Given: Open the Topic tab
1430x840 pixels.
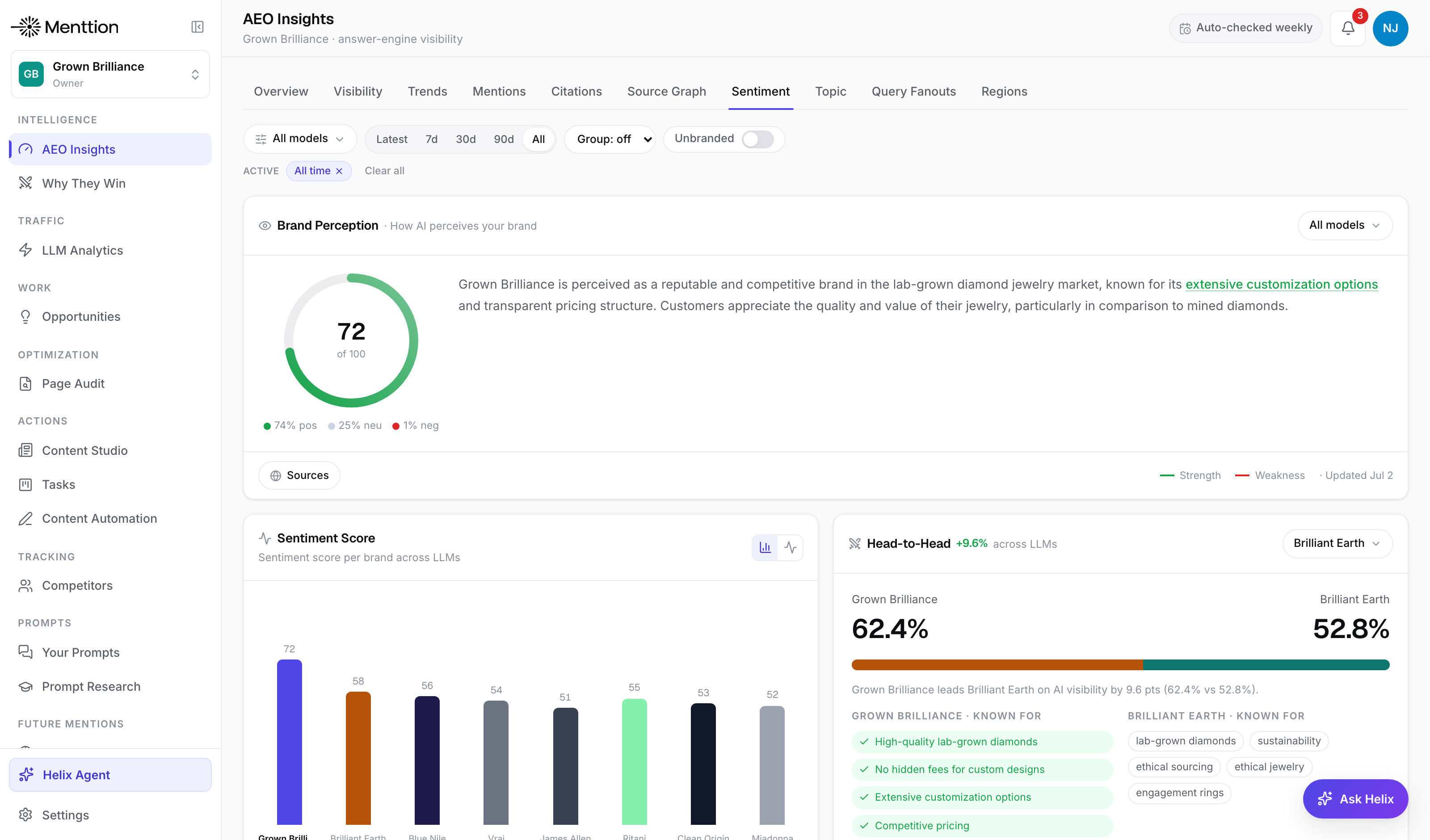Looking at the screenshot, I should click(830, 92).
